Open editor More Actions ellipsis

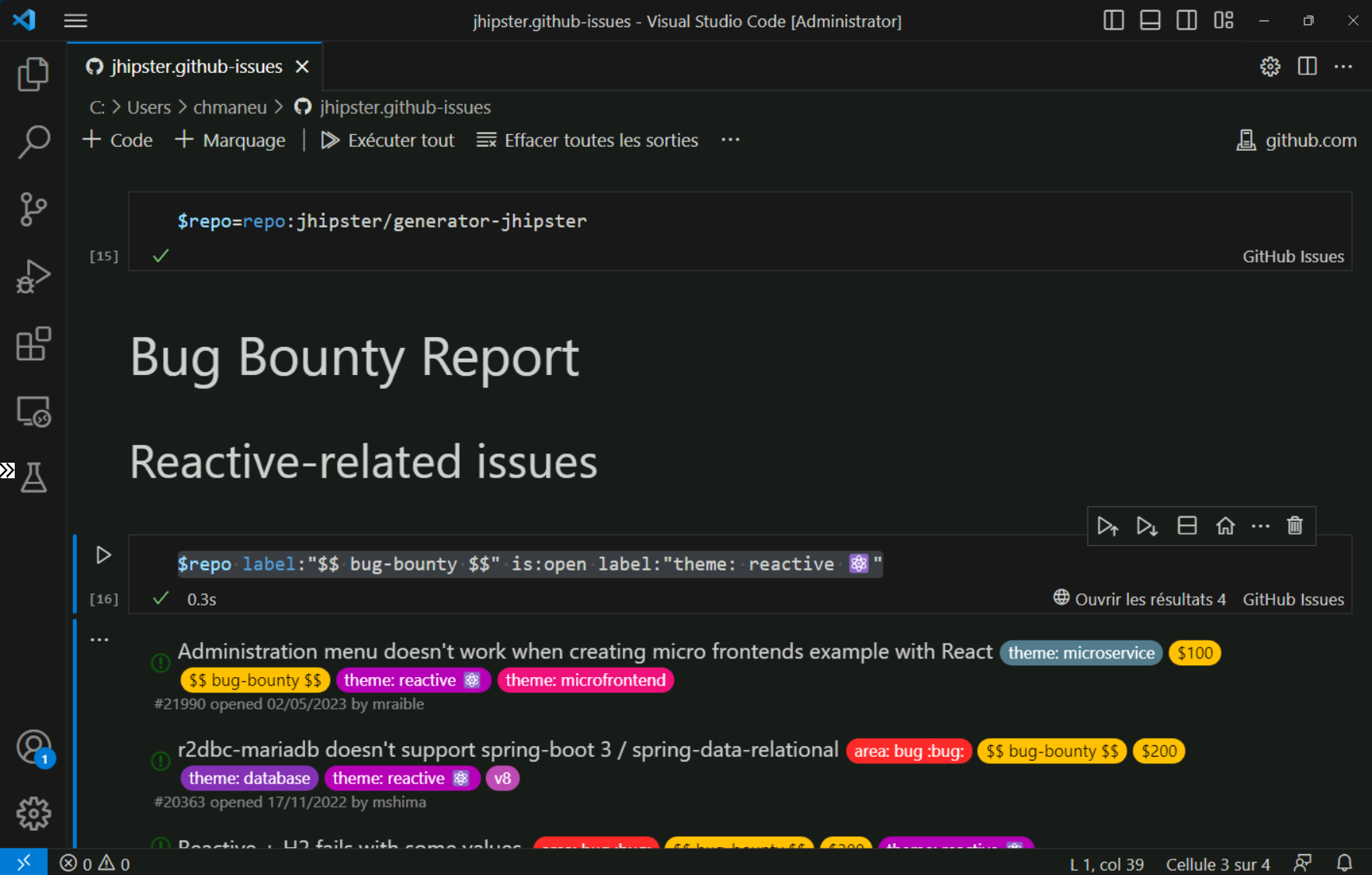(1343, 67)
